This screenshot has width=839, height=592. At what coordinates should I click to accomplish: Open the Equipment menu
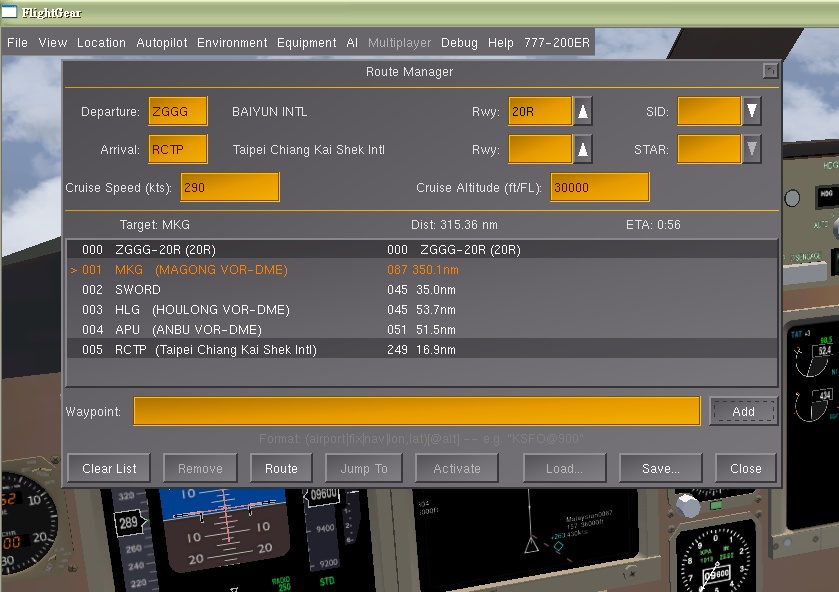(307, 43)
